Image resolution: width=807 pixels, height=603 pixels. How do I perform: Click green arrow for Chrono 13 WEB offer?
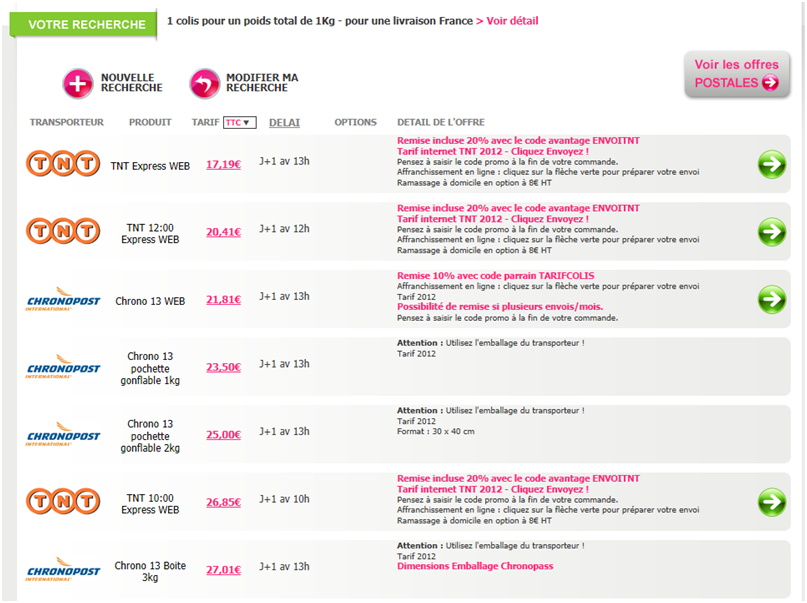(x=771, y=299)
